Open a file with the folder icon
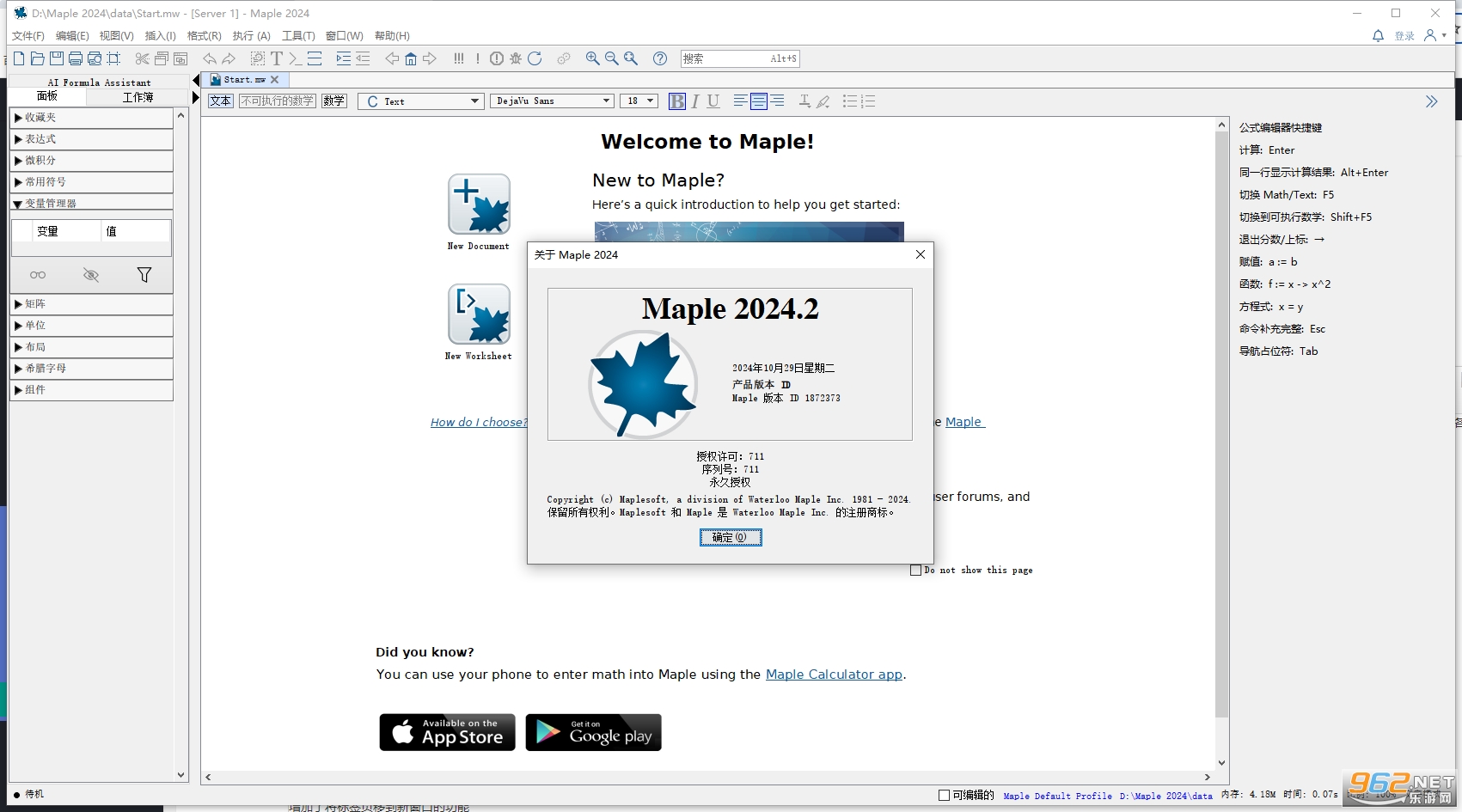 coord(37,58)
